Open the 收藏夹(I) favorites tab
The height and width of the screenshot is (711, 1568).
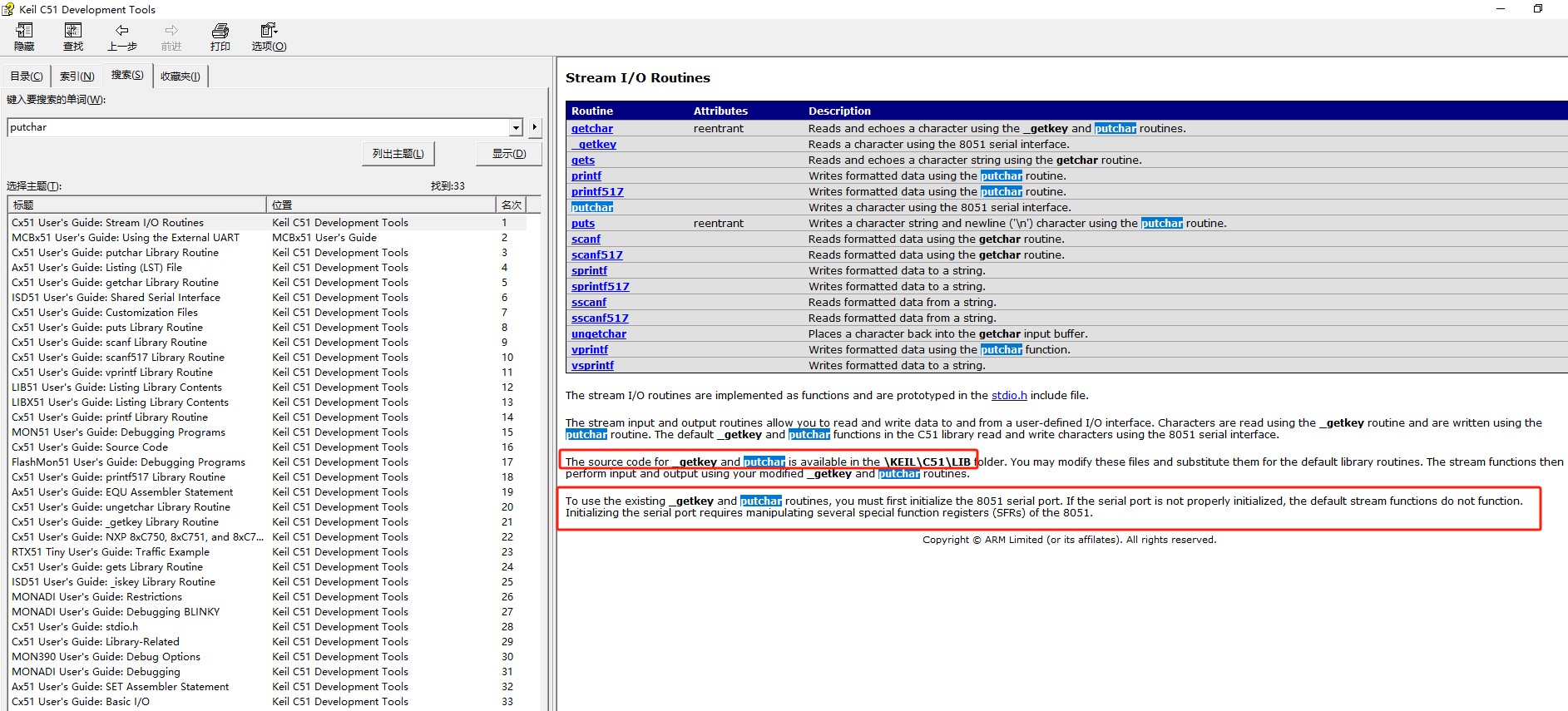tap(180, 77)
